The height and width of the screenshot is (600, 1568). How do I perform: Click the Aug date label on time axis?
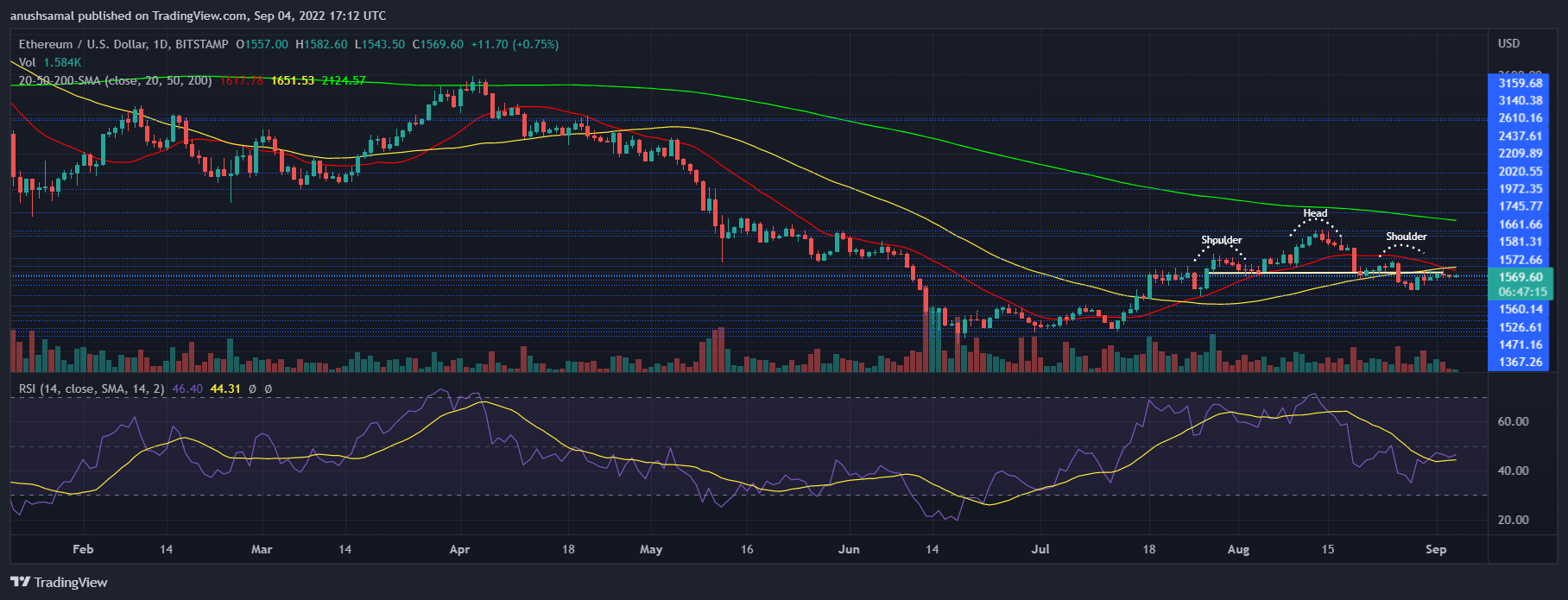point(1238,549)
